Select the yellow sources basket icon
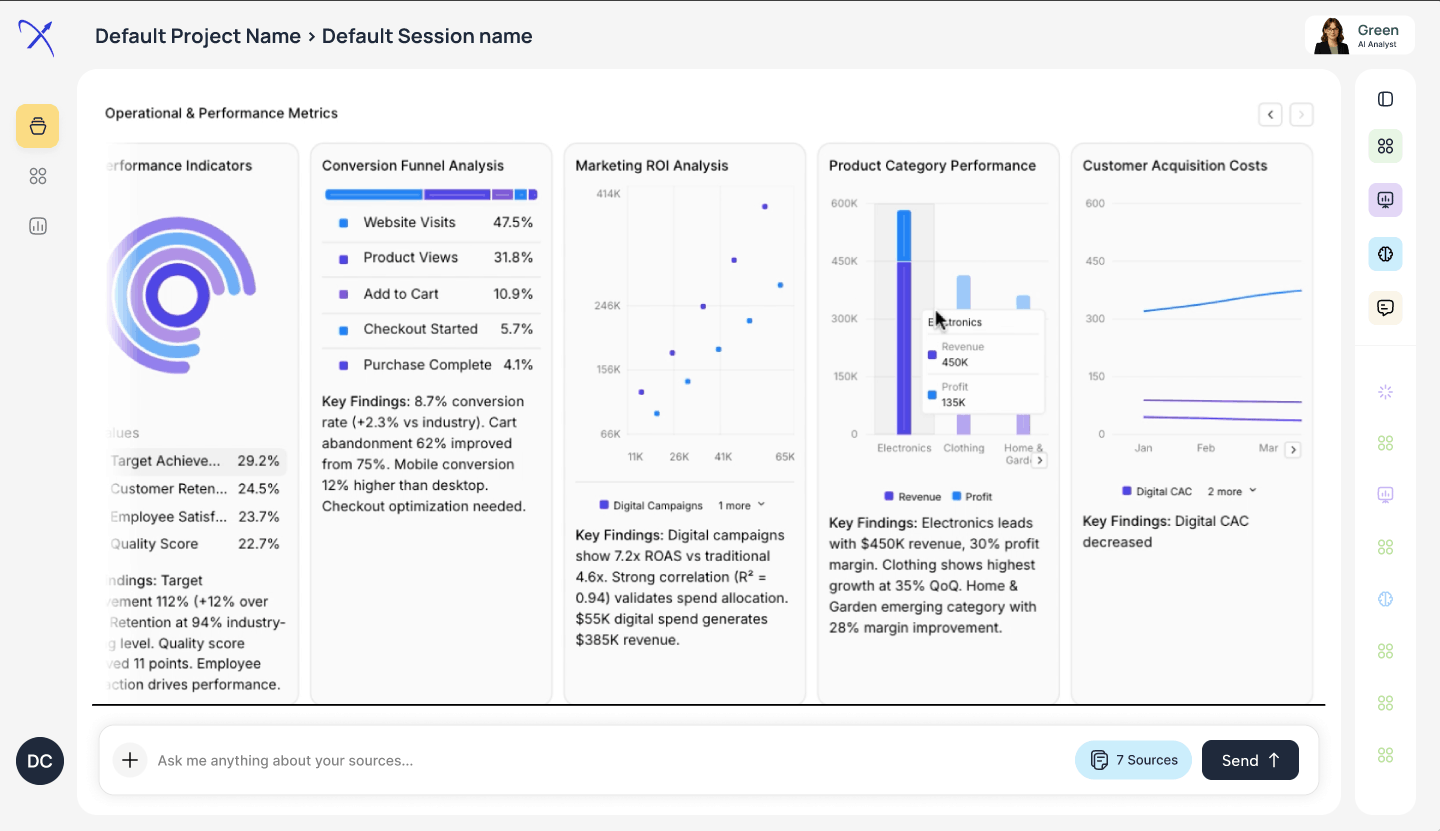The image size is (1440, 831). pos(37,126)
